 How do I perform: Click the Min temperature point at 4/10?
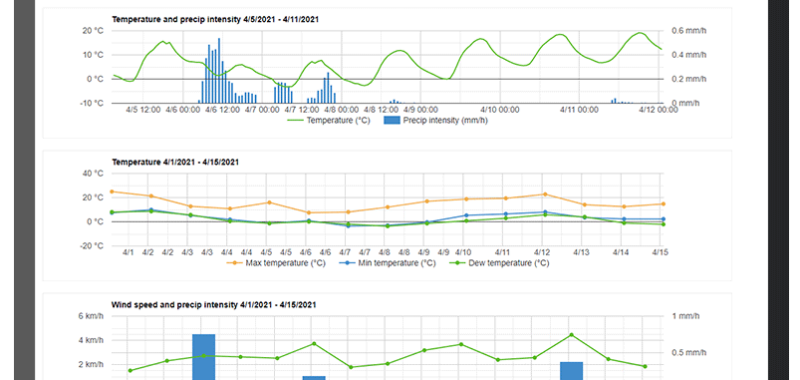[x=466, y=215]
